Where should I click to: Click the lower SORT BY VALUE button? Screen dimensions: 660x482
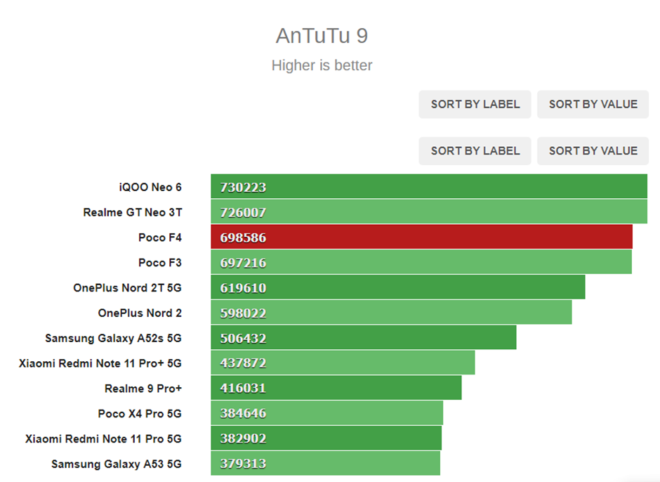tap(593, 151)
